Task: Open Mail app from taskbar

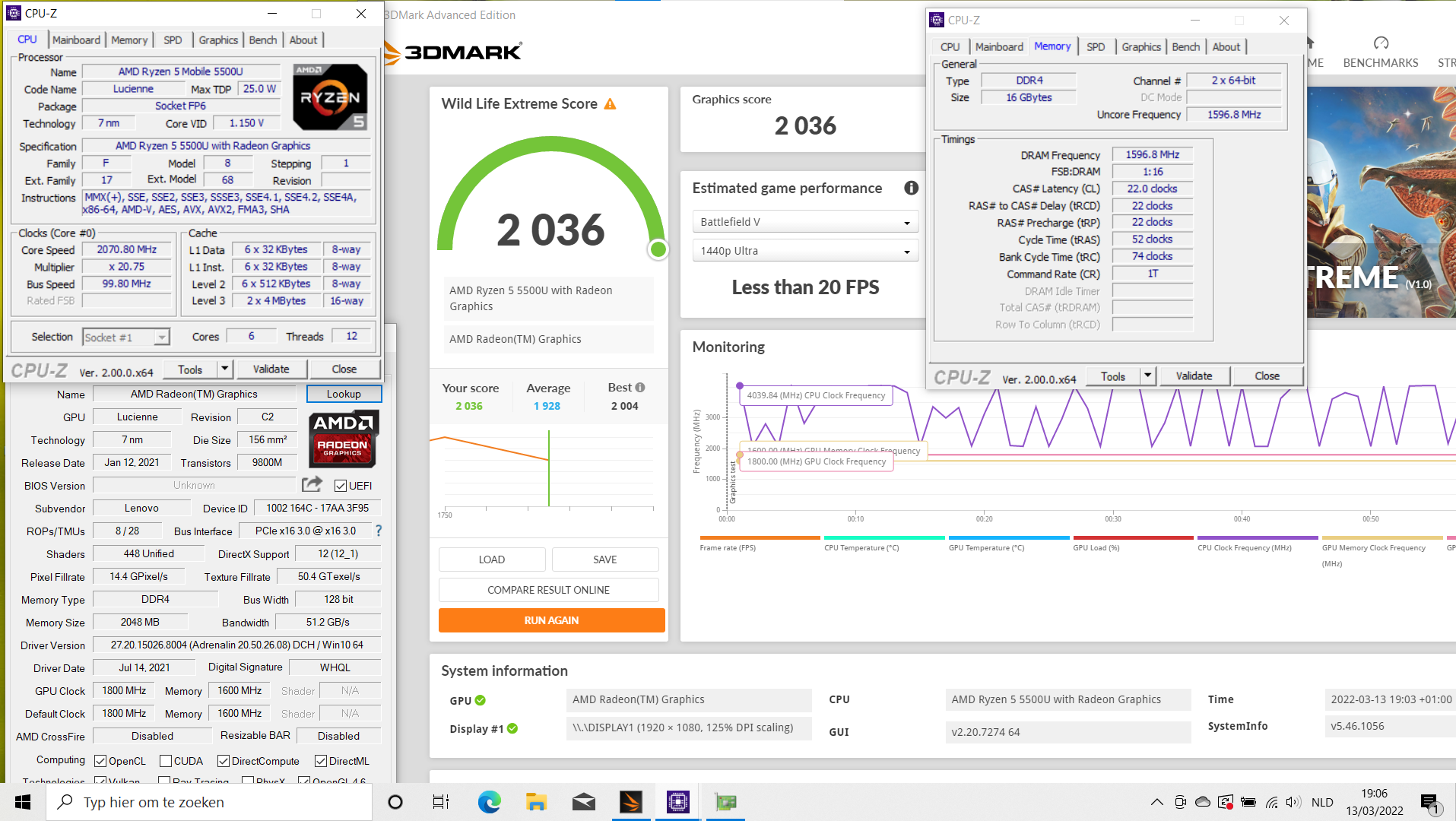Action: tap(583, 802)
